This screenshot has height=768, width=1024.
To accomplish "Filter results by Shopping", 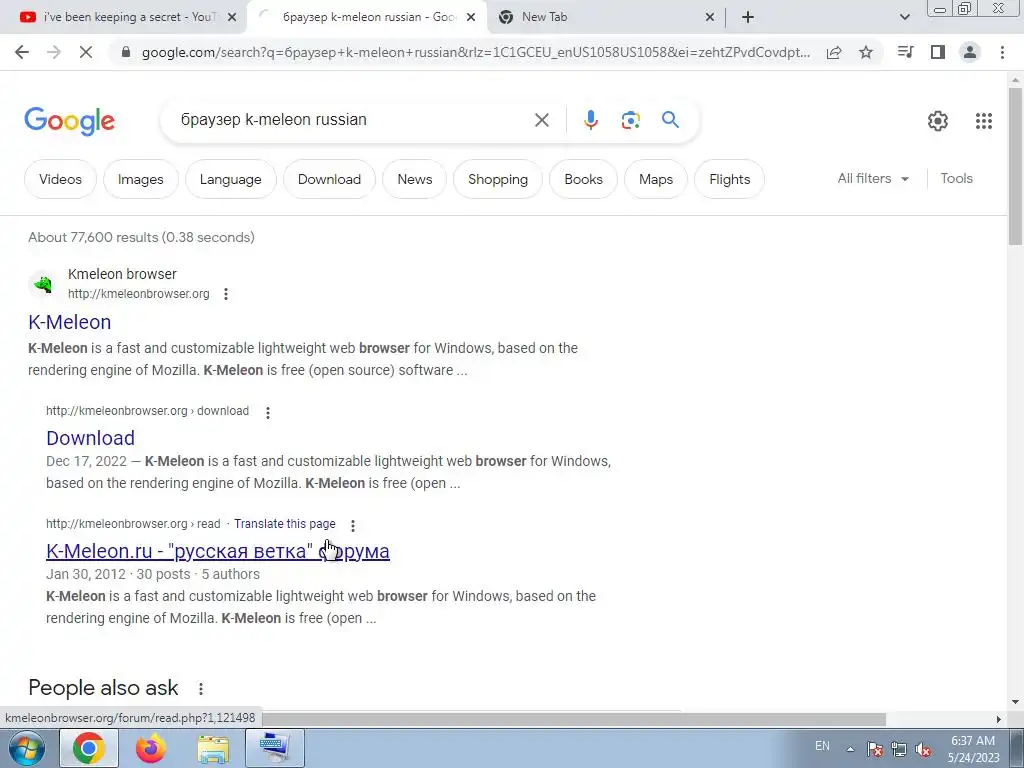I will tap(498, 179).
